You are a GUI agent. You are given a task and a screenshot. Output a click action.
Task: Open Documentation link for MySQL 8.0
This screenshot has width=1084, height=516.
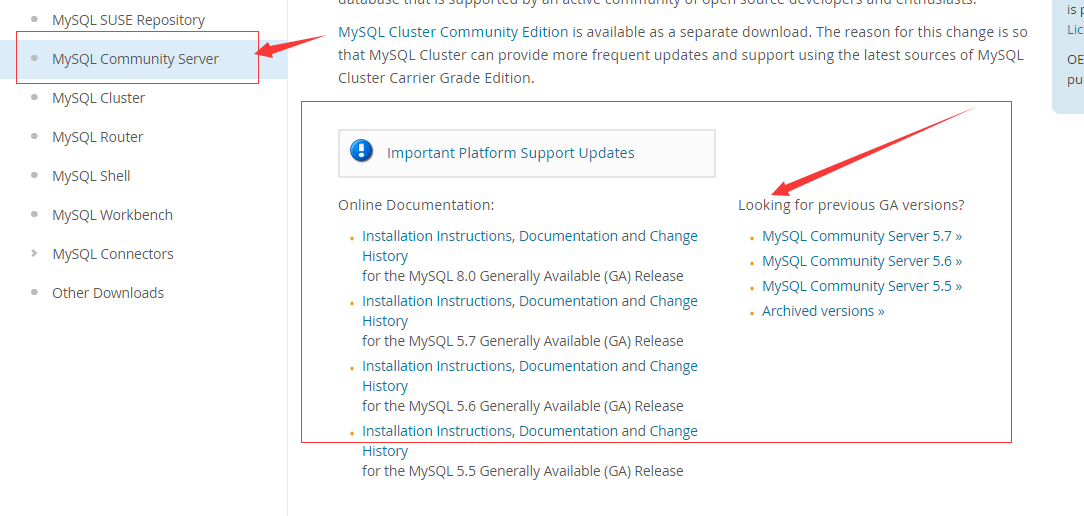[568, 236]
